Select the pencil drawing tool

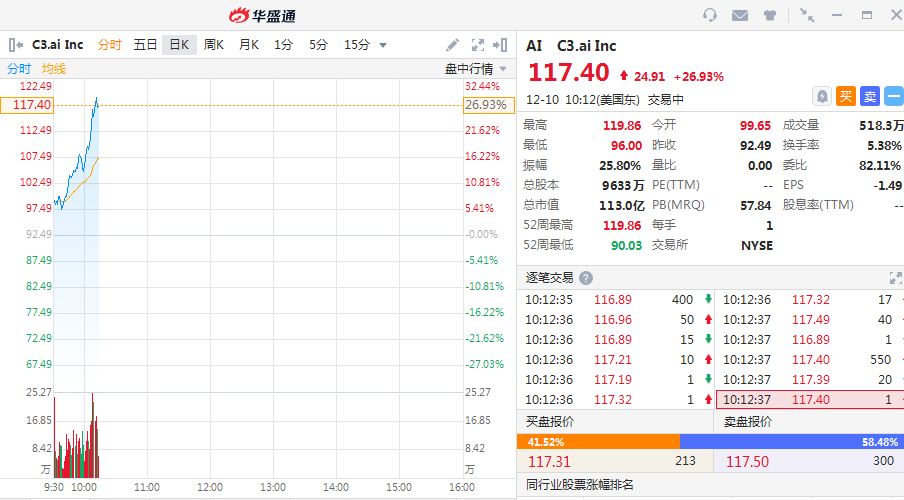pos(453,45)
